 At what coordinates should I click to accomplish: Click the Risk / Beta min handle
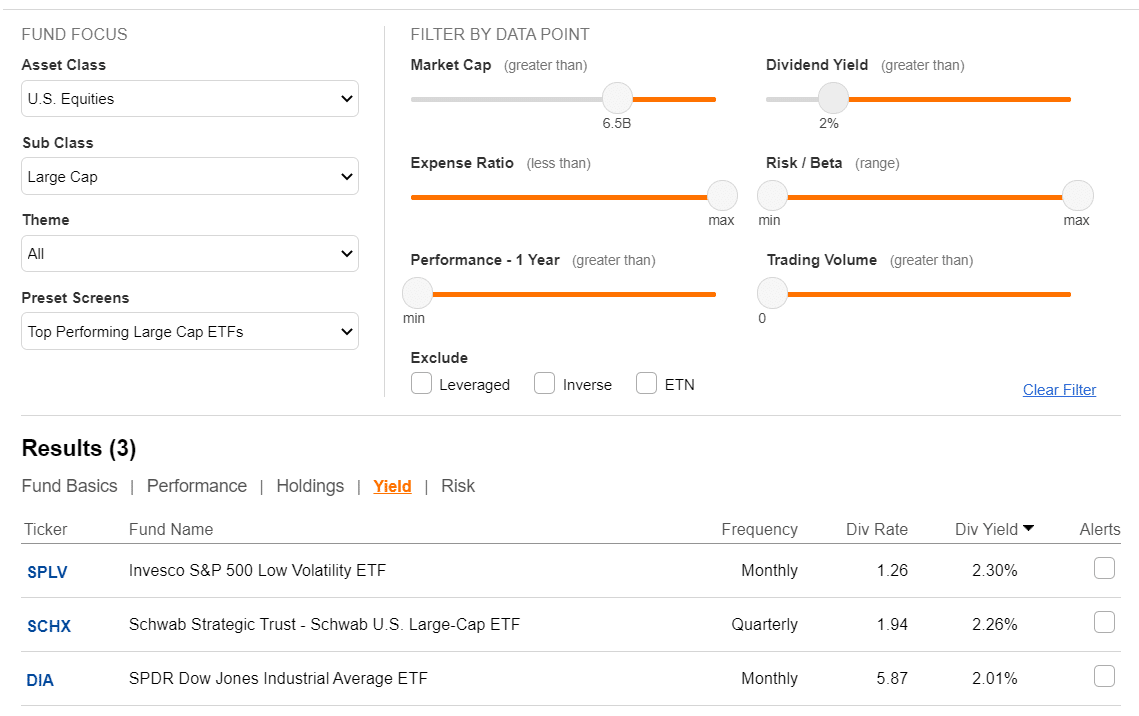point(772,196)
